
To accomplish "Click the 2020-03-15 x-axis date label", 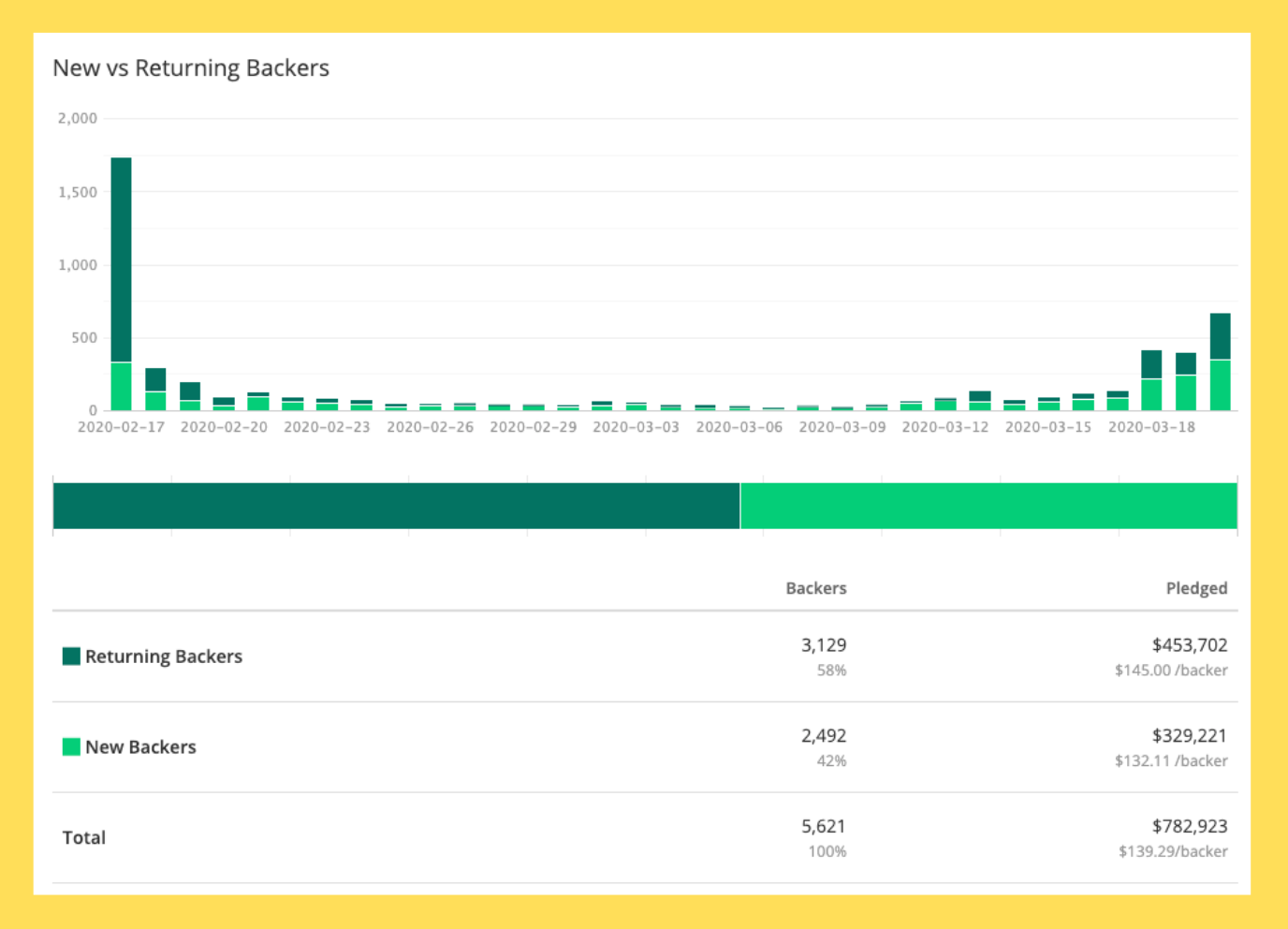I will pyautogui.click(x=1048, y=427).
